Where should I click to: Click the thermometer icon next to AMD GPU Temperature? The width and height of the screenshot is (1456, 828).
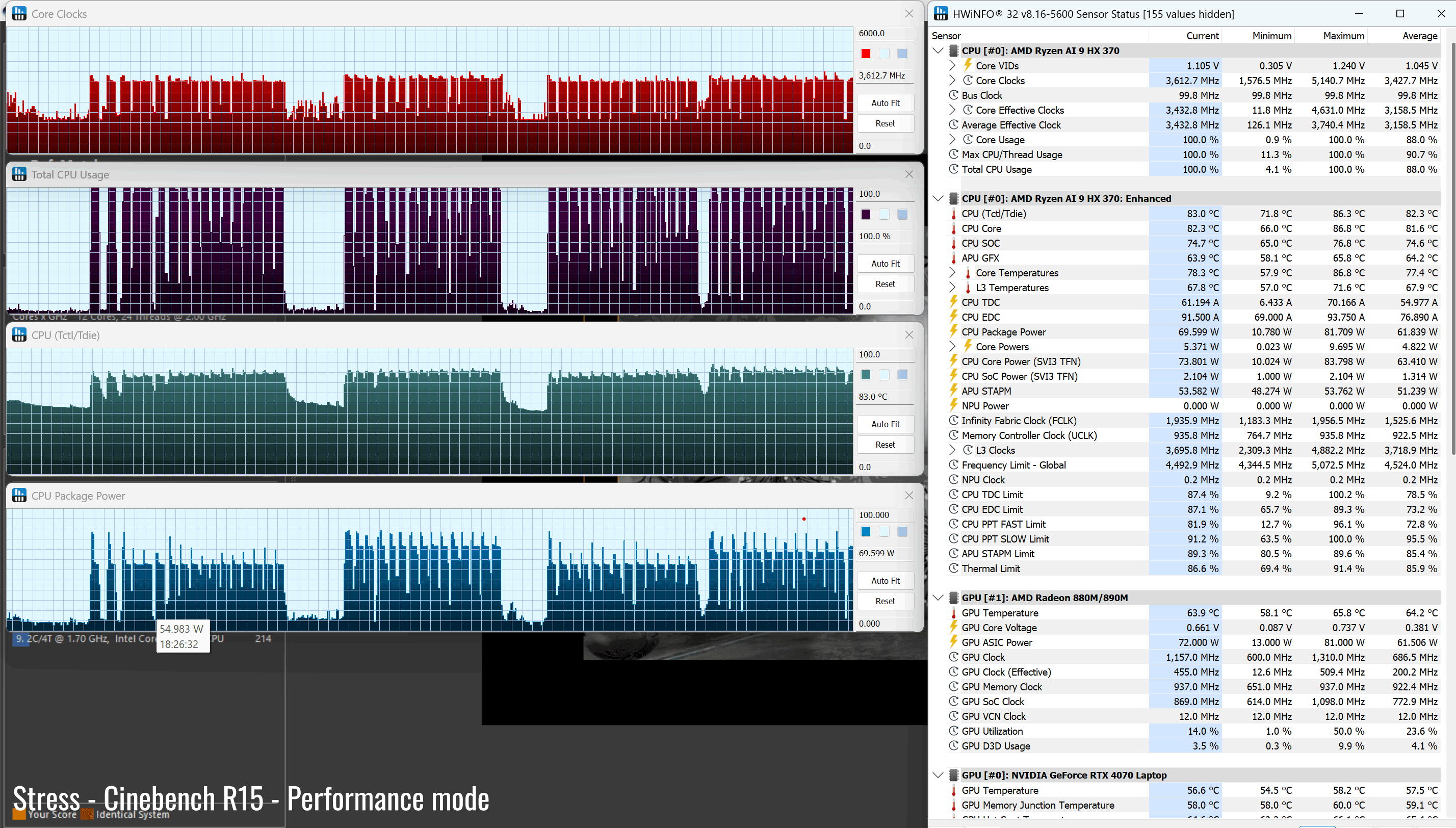953,613
